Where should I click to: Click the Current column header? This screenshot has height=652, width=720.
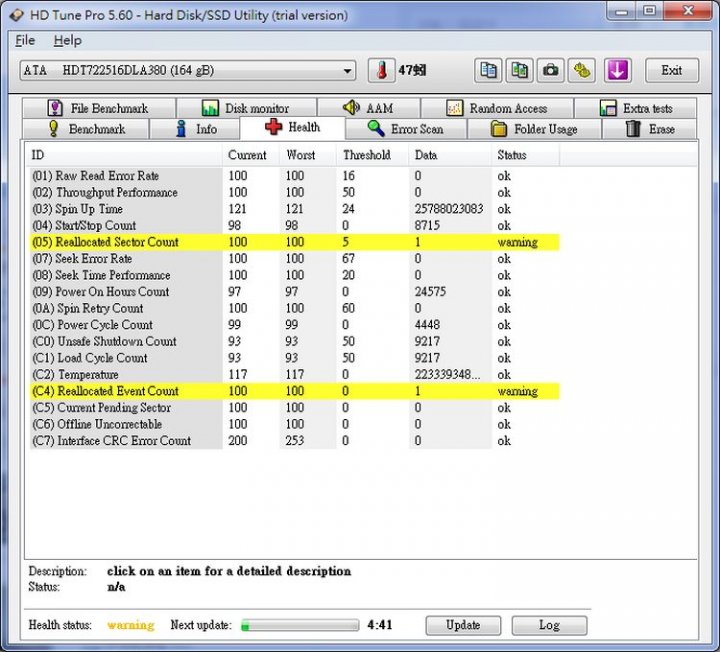click(x=252, y=155)
